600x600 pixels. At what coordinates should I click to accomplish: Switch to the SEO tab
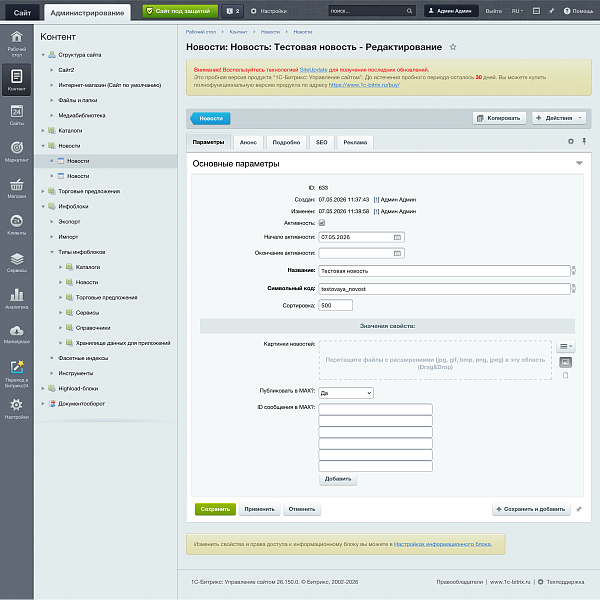point(321,142)
